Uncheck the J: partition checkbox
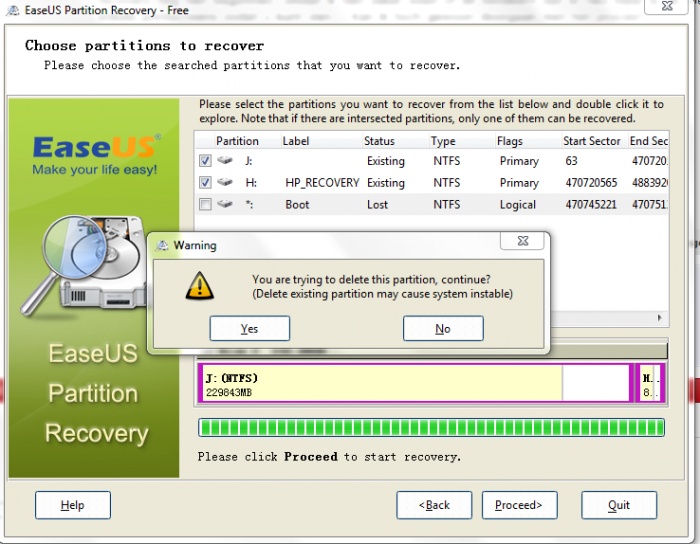This screenshot has height=544, width=700. (x=205, y=161)
